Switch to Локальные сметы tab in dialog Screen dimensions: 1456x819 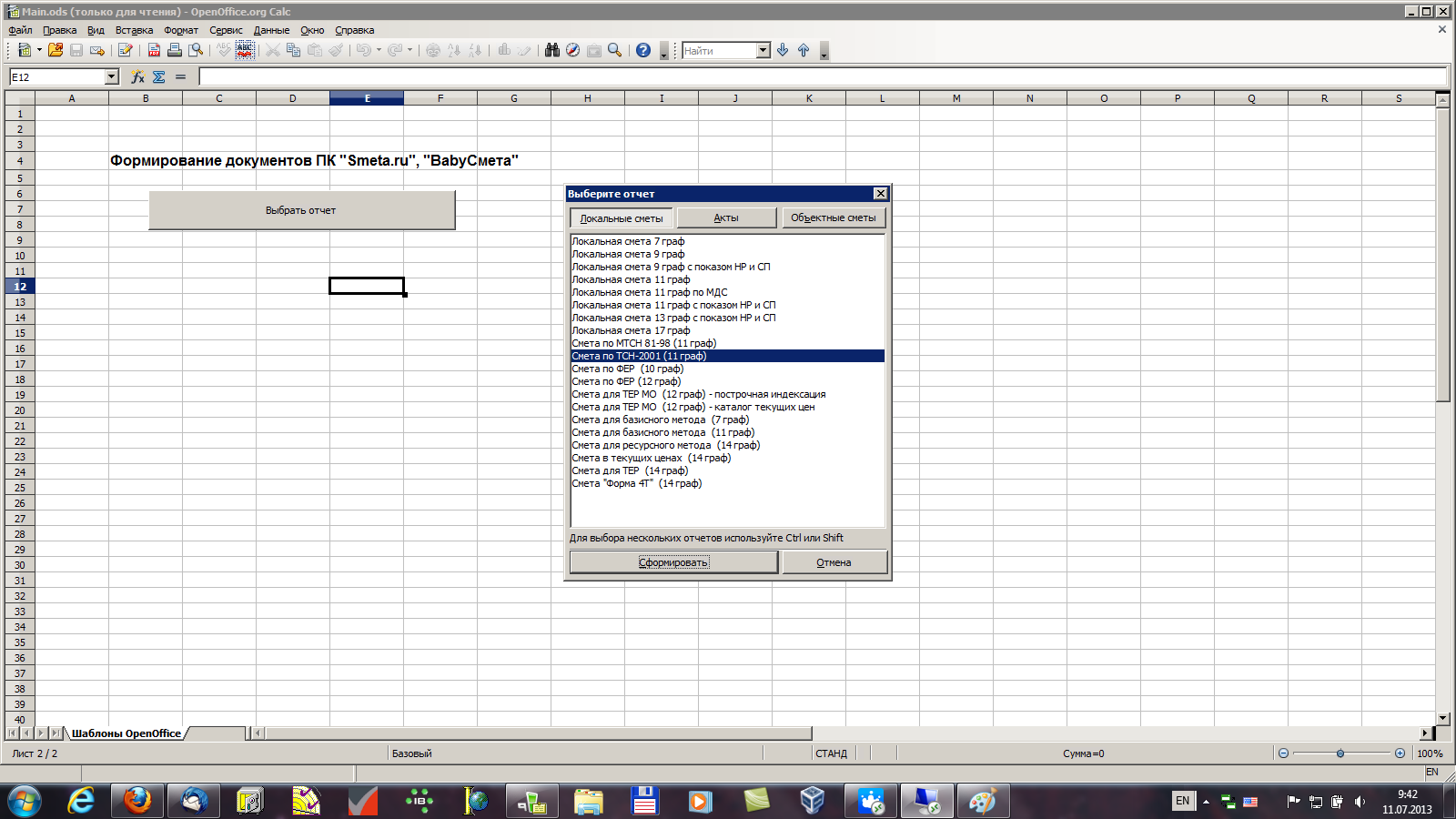tap(622, 218)
